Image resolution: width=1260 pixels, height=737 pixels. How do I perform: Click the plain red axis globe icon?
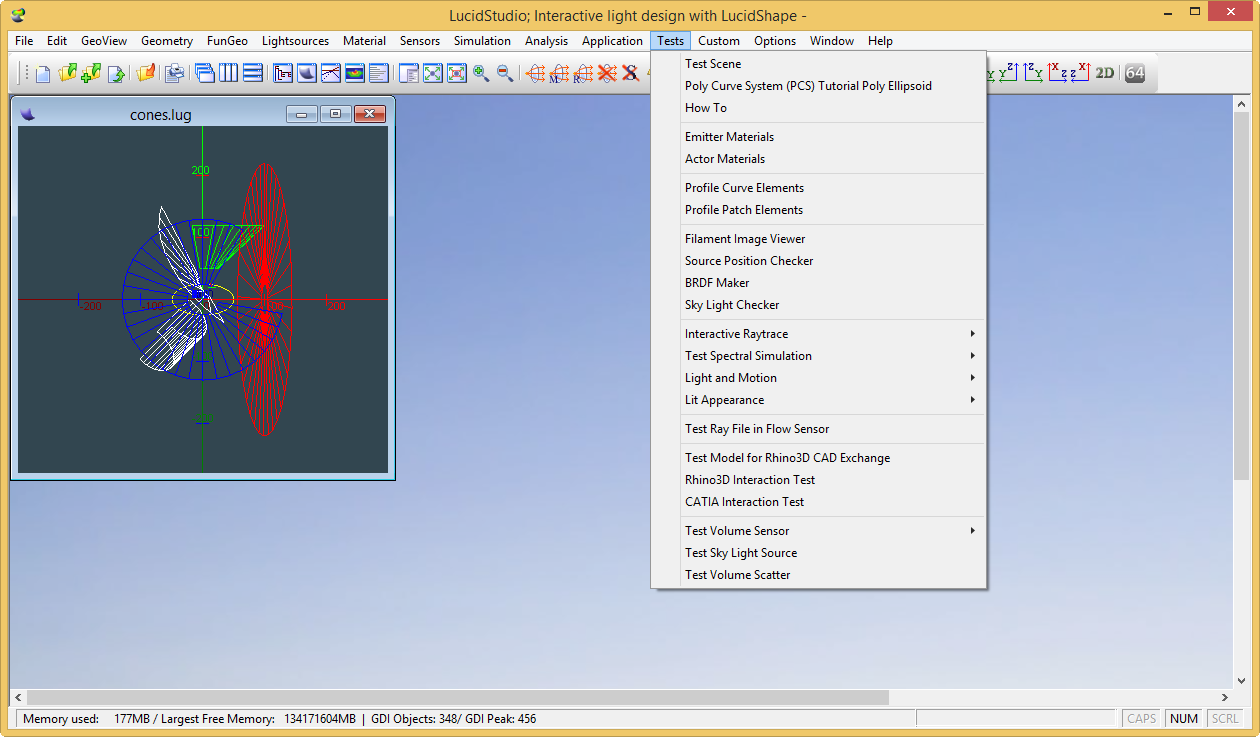pyautogui.click(x=536, y=73)
